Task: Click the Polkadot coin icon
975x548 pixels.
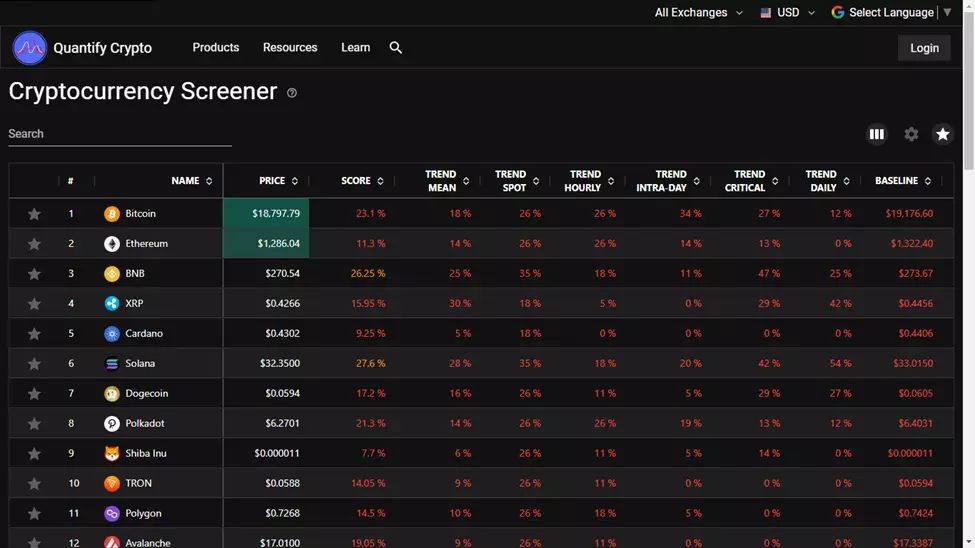Action: (112, 424)
